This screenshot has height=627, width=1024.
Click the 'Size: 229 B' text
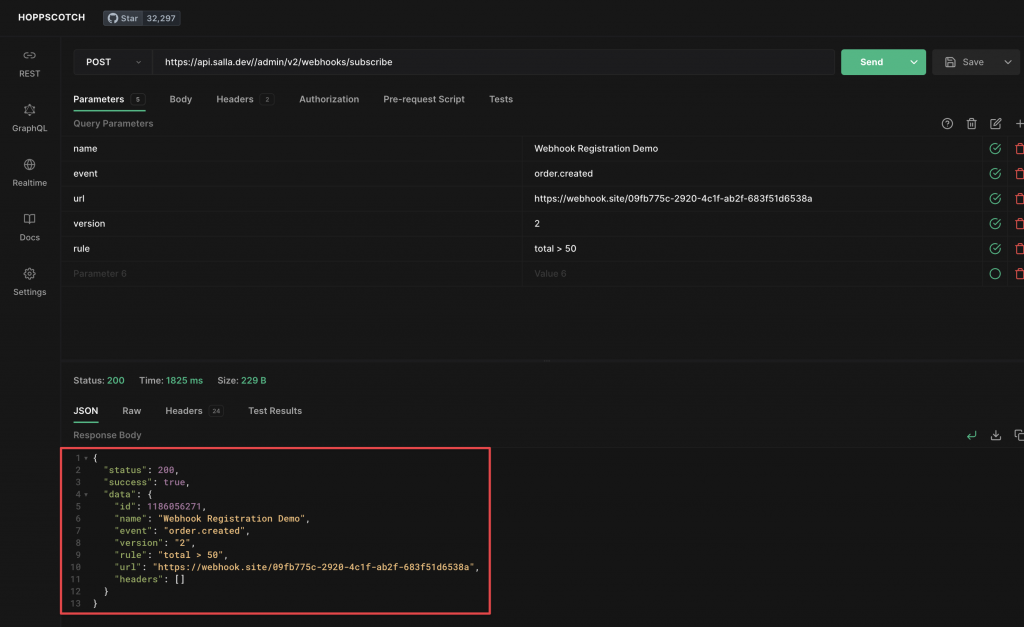[x=242, y=380]
